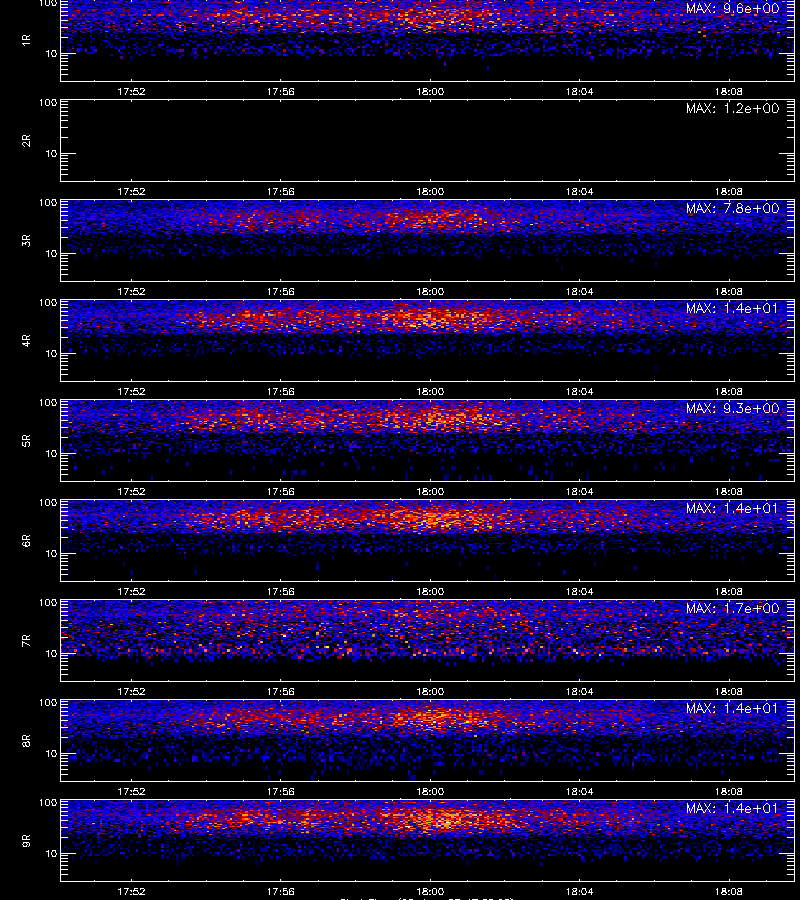Click the 7R spectrogram plot area
Screen dimensions: 800x900
click(x=428, y=641)
